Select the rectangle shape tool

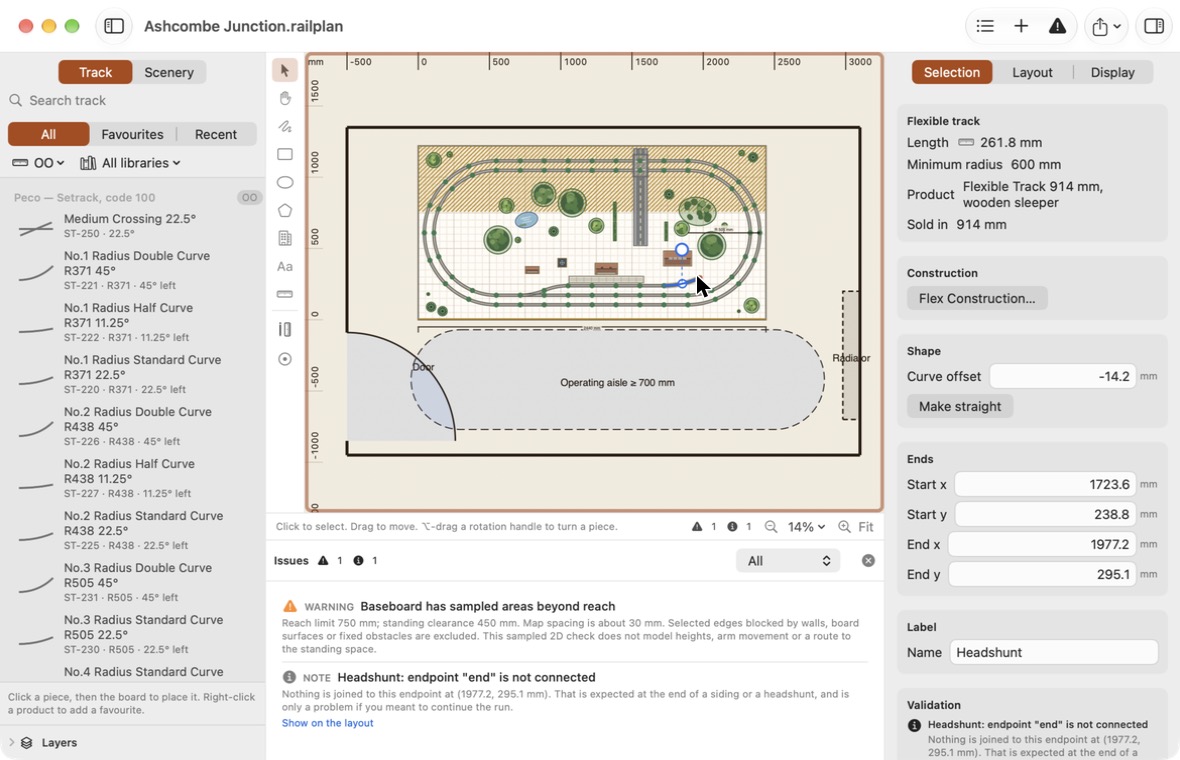click(x=284, y=154)
